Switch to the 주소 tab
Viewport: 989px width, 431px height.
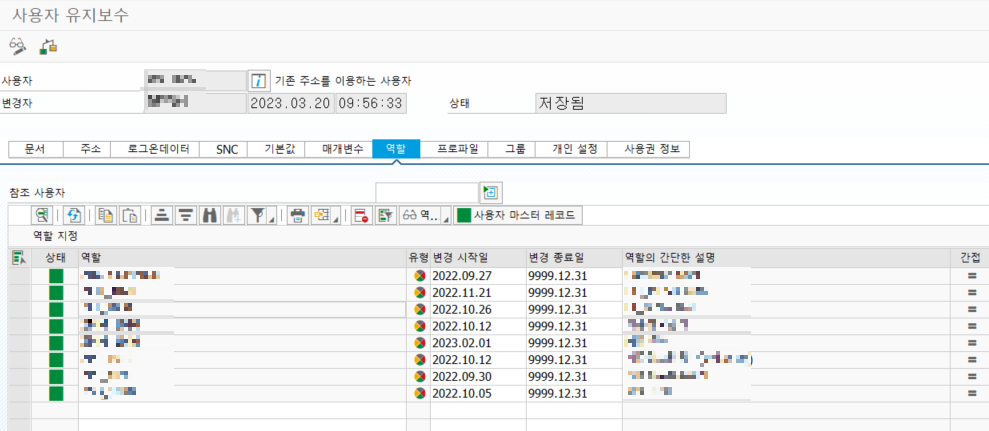click(87, 150)
